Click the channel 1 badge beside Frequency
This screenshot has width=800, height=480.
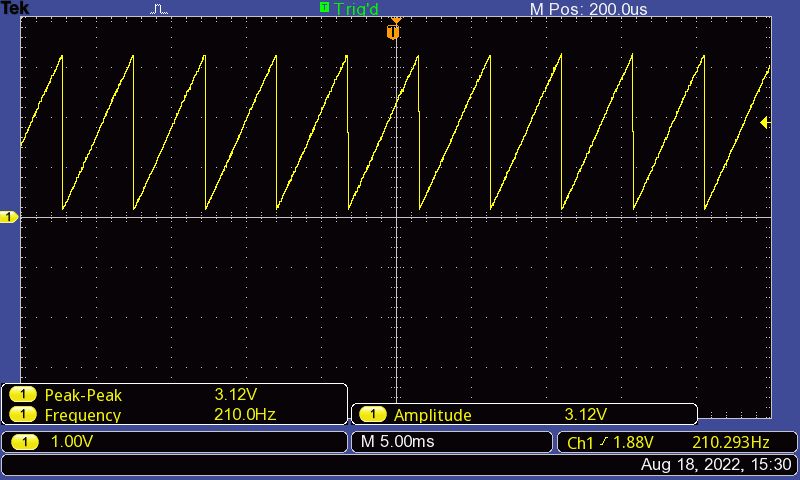[x=23, y=415]
